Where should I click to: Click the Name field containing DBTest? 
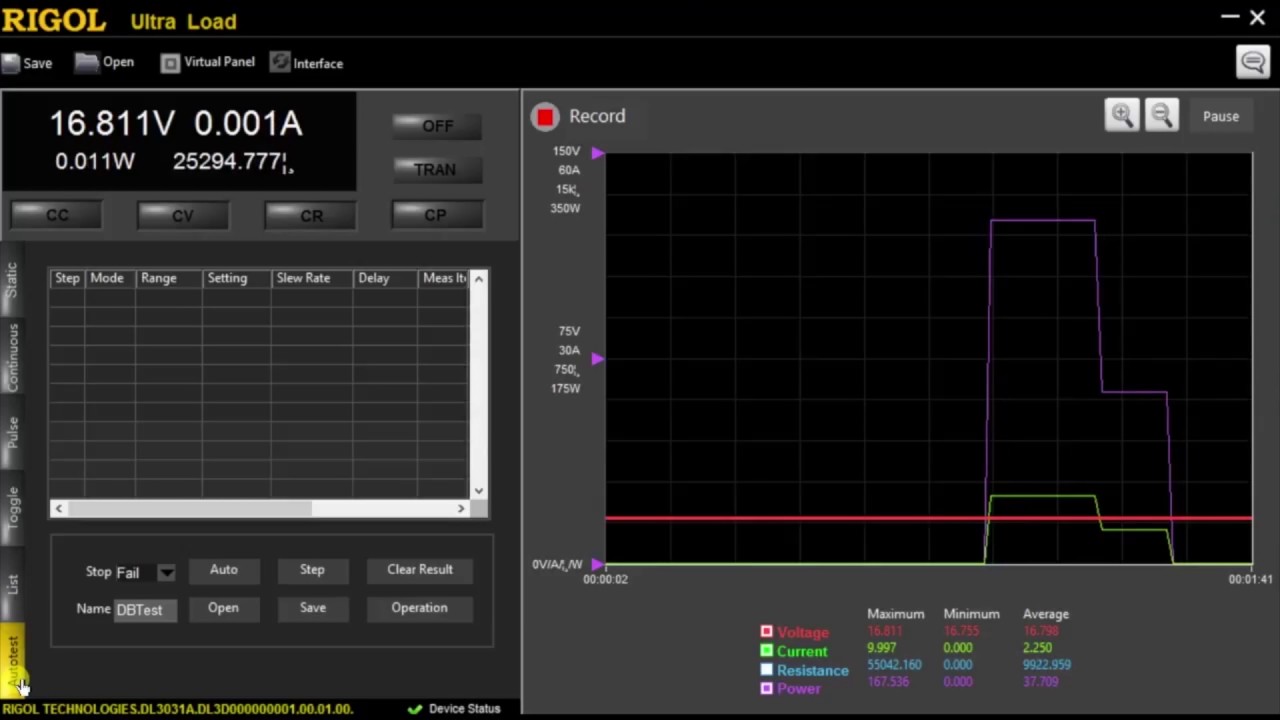tap(145, 610)
